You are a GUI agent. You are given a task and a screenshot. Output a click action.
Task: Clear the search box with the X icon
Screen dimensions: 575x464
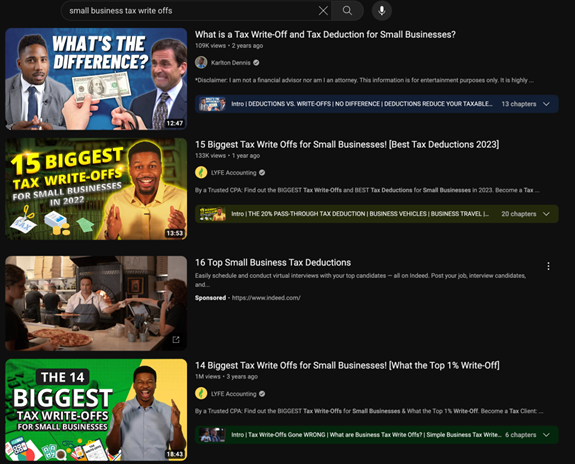coord(323,11)
